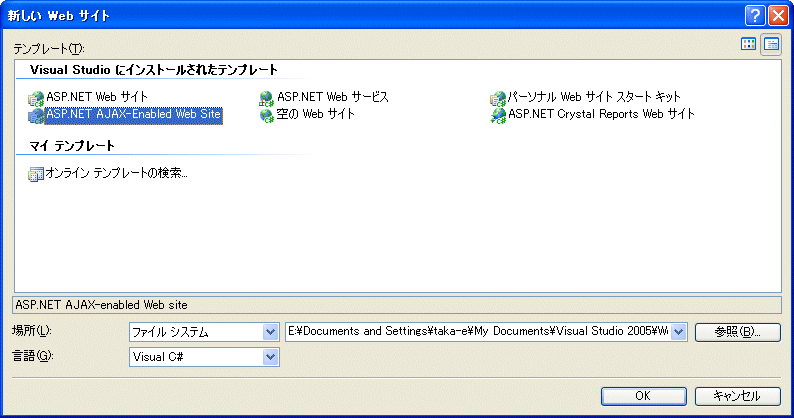Click the ASP.NET Crystal Reports Web サイト icon
794x418 pixels.
tap(498, 116)
